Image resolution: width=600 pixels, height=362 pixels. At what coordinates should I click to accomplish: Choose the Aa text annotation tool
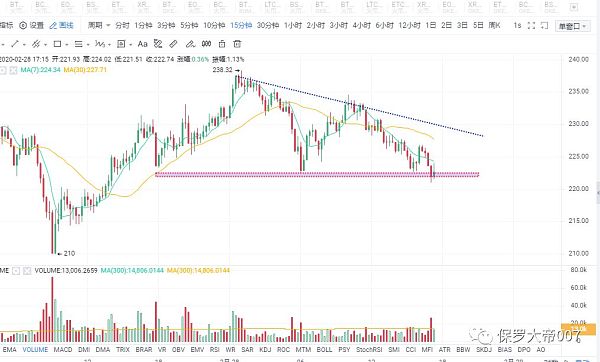tap(142, 44)
